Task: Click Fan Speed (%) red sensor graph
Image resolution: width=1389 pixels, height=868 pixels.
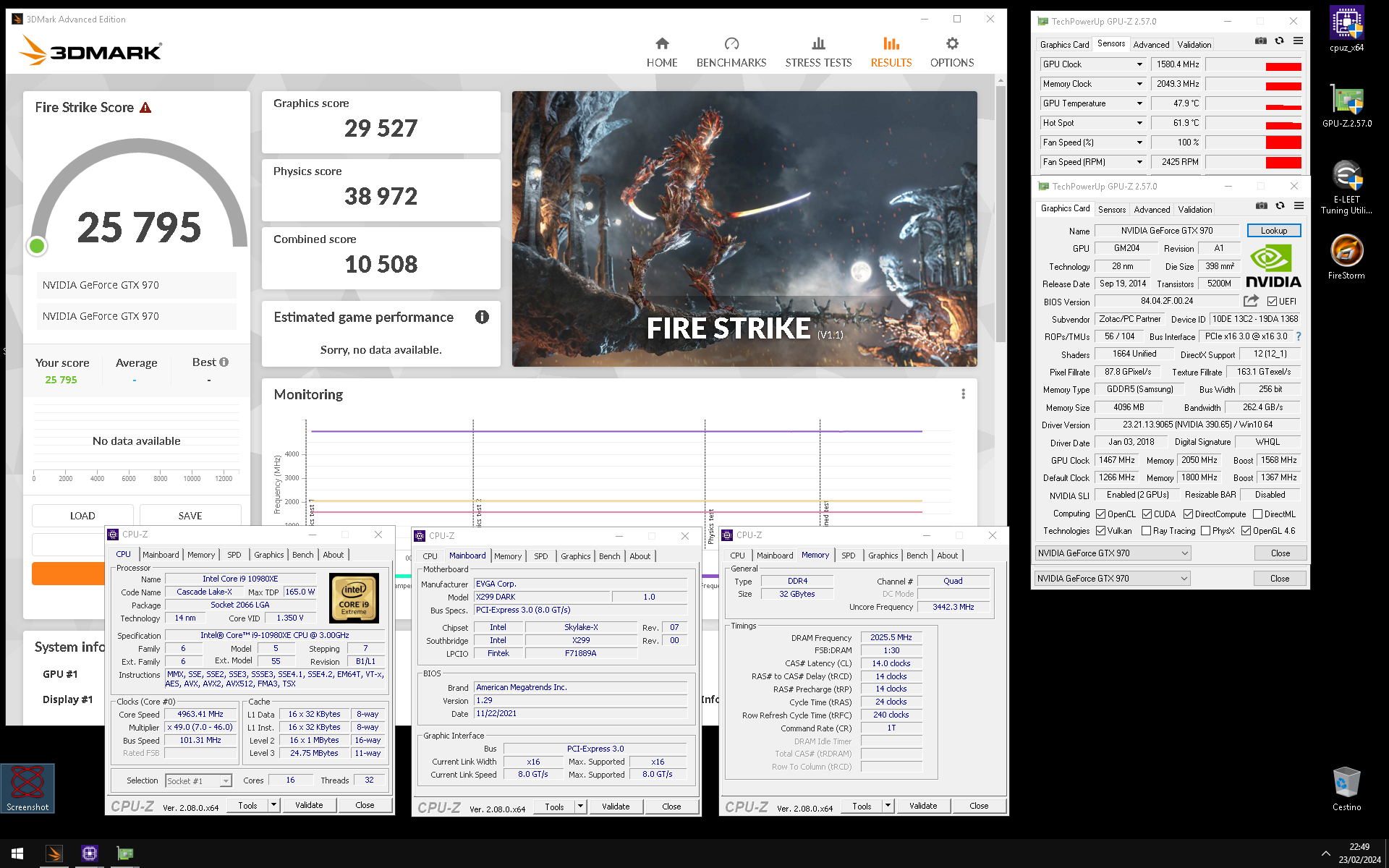Action: [1253, 142]
